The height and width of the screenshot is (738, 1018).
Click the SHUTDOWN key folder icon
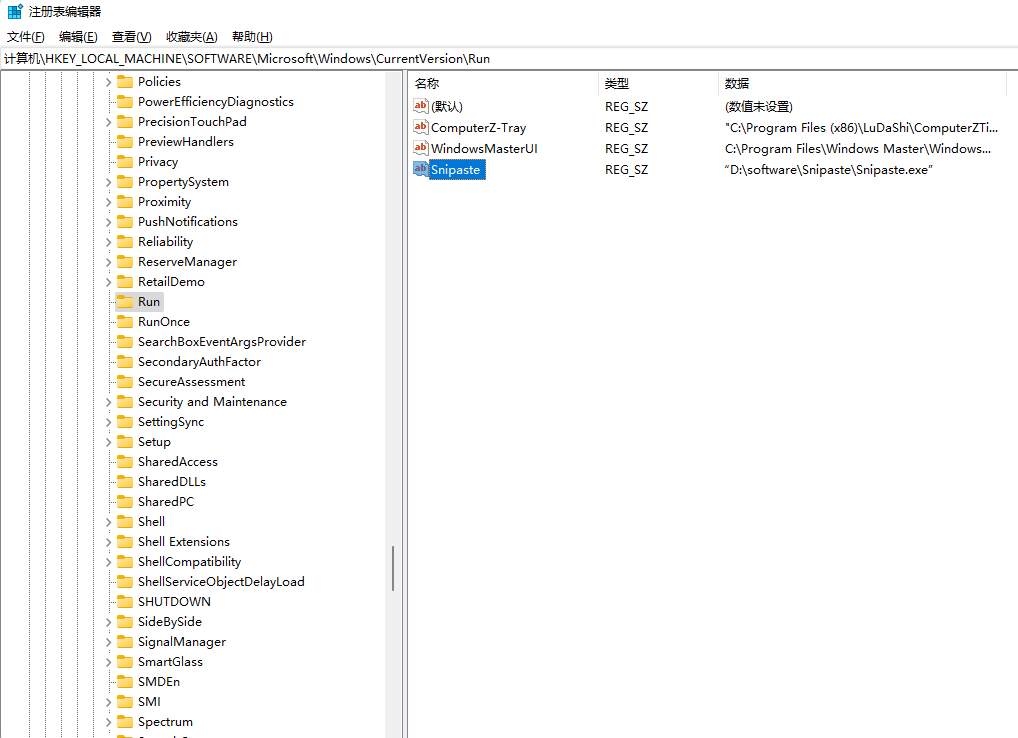[x=125, y=601]
